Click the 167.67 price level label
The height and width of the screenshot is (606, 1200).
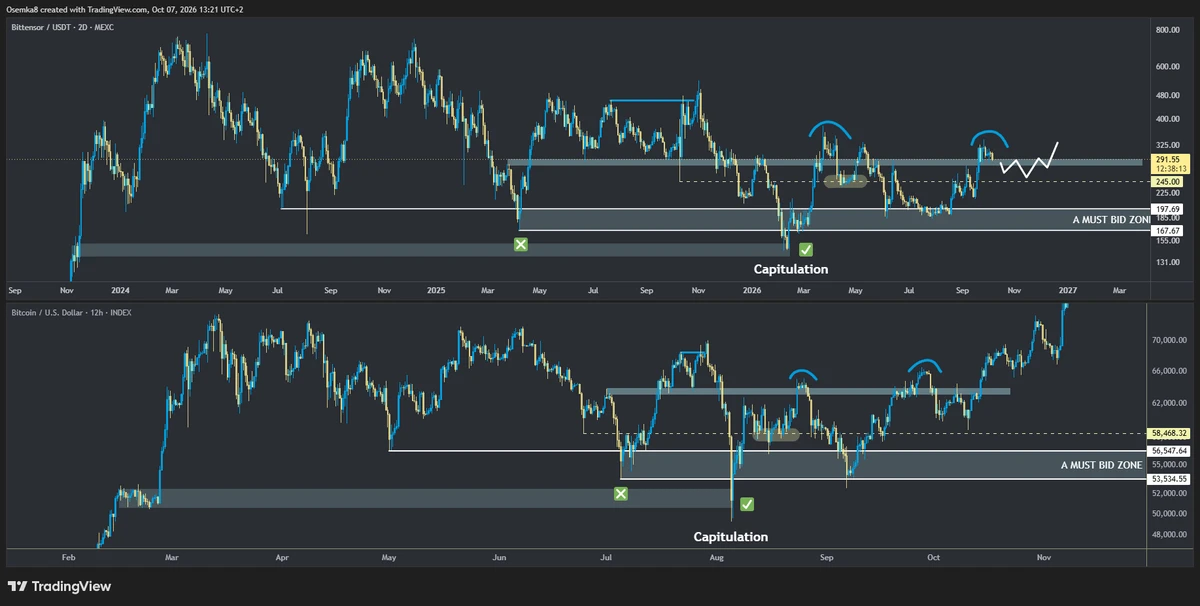(1168, 230)
